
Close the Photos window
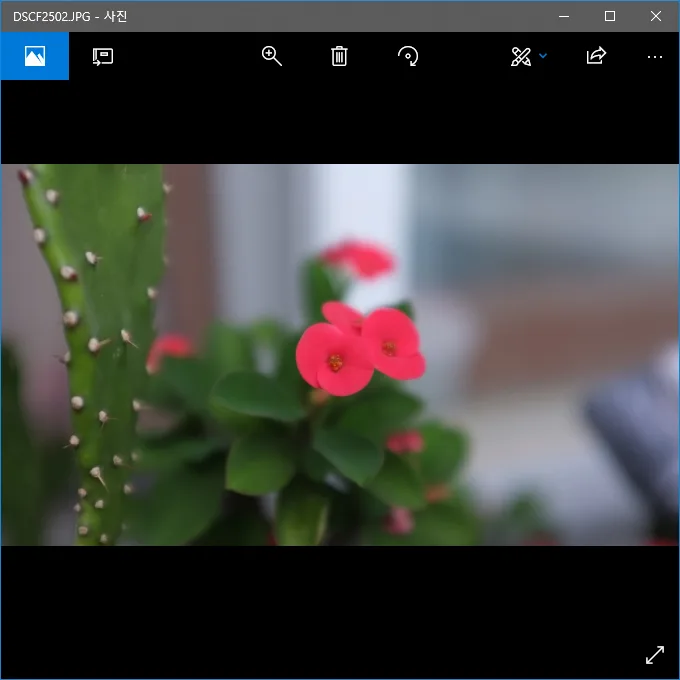(x=656, y=16)
